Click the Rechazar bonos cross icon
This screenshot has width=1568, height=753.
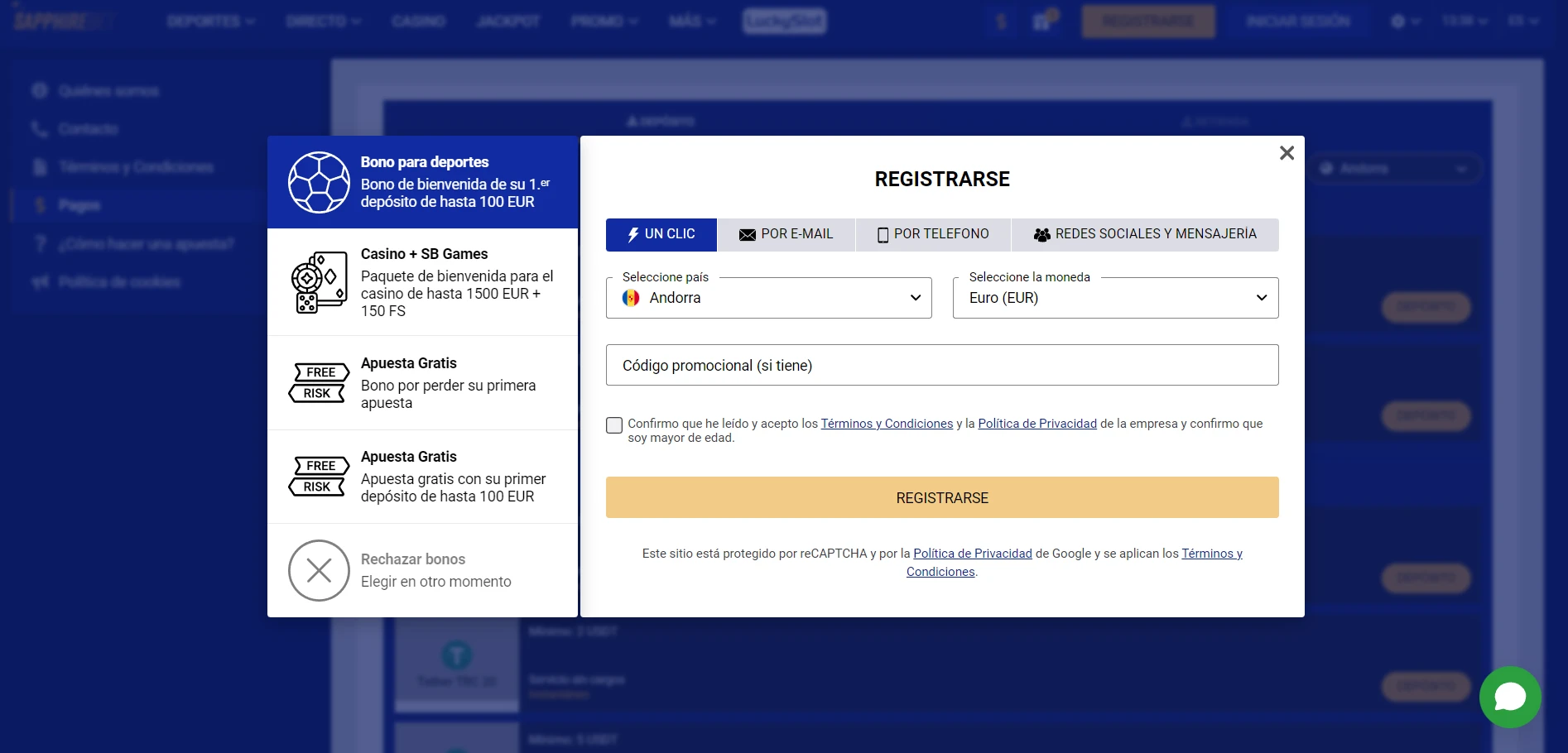click(x=319, y=570)
